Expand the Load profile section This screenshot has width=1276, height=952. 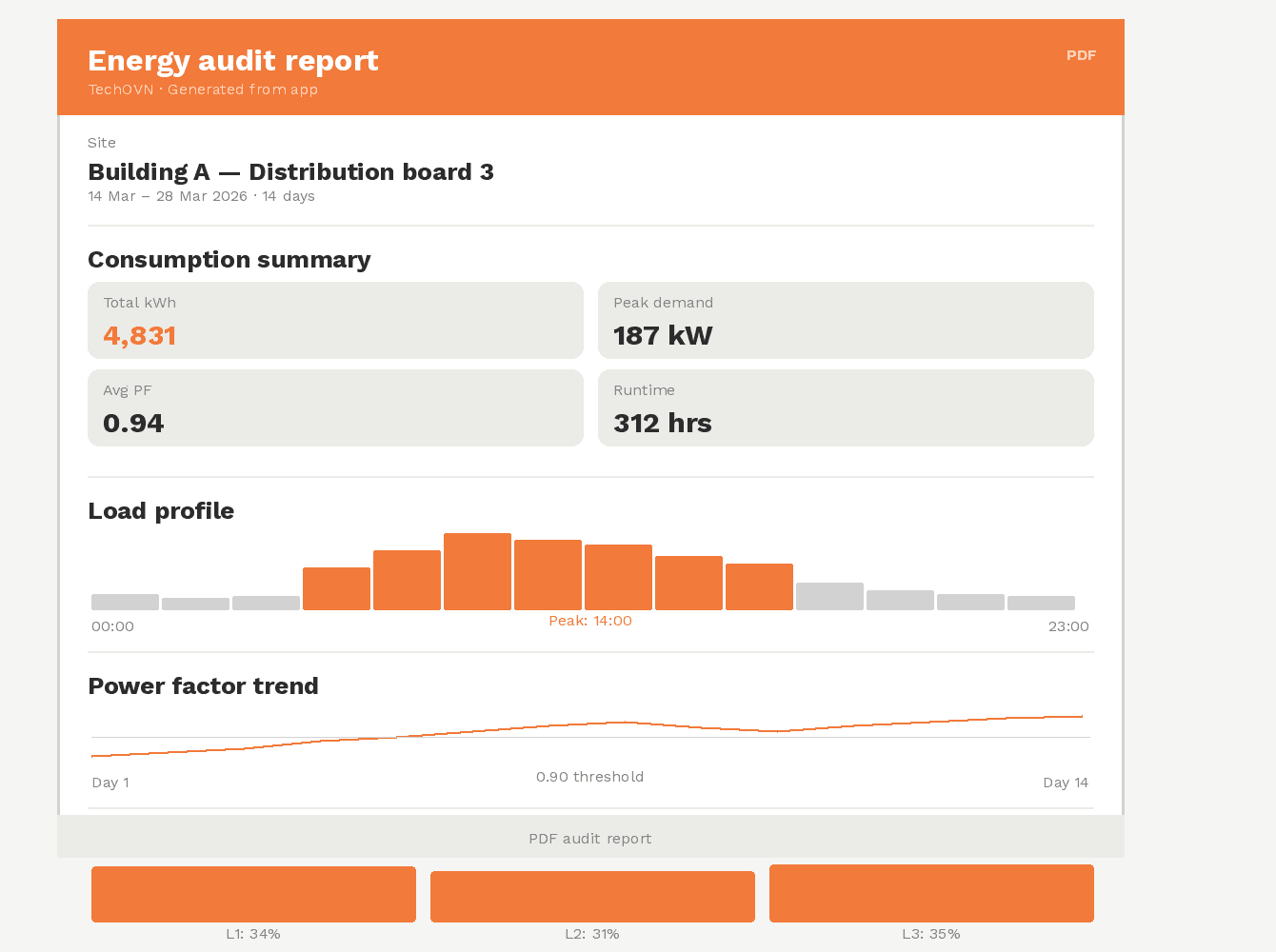161,510
